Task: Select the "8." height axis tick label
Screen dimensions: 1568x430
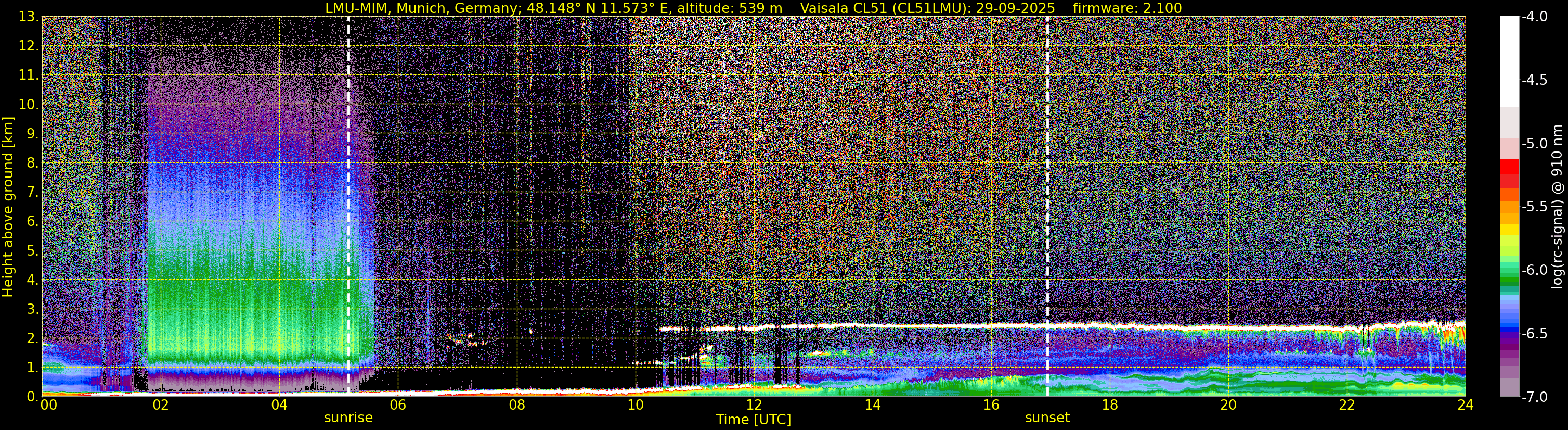Action: [32, 163]
